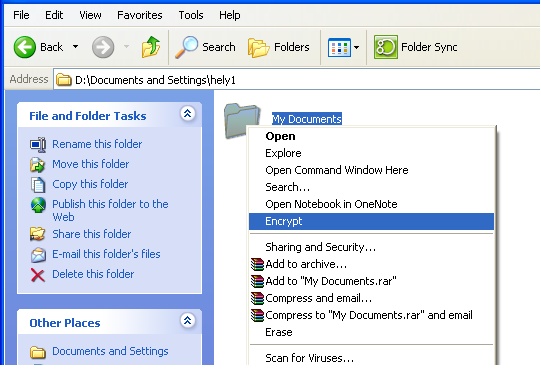Choose Encrypt in the context menu
The height and width of the screenshot is (384, 541).
click(371, 221)
